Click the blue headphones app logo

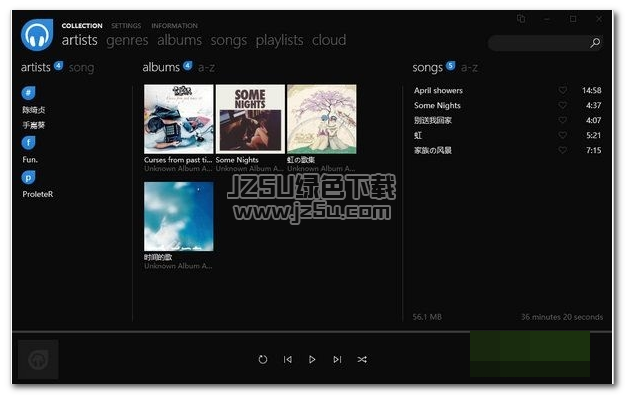tap(37, 35)
